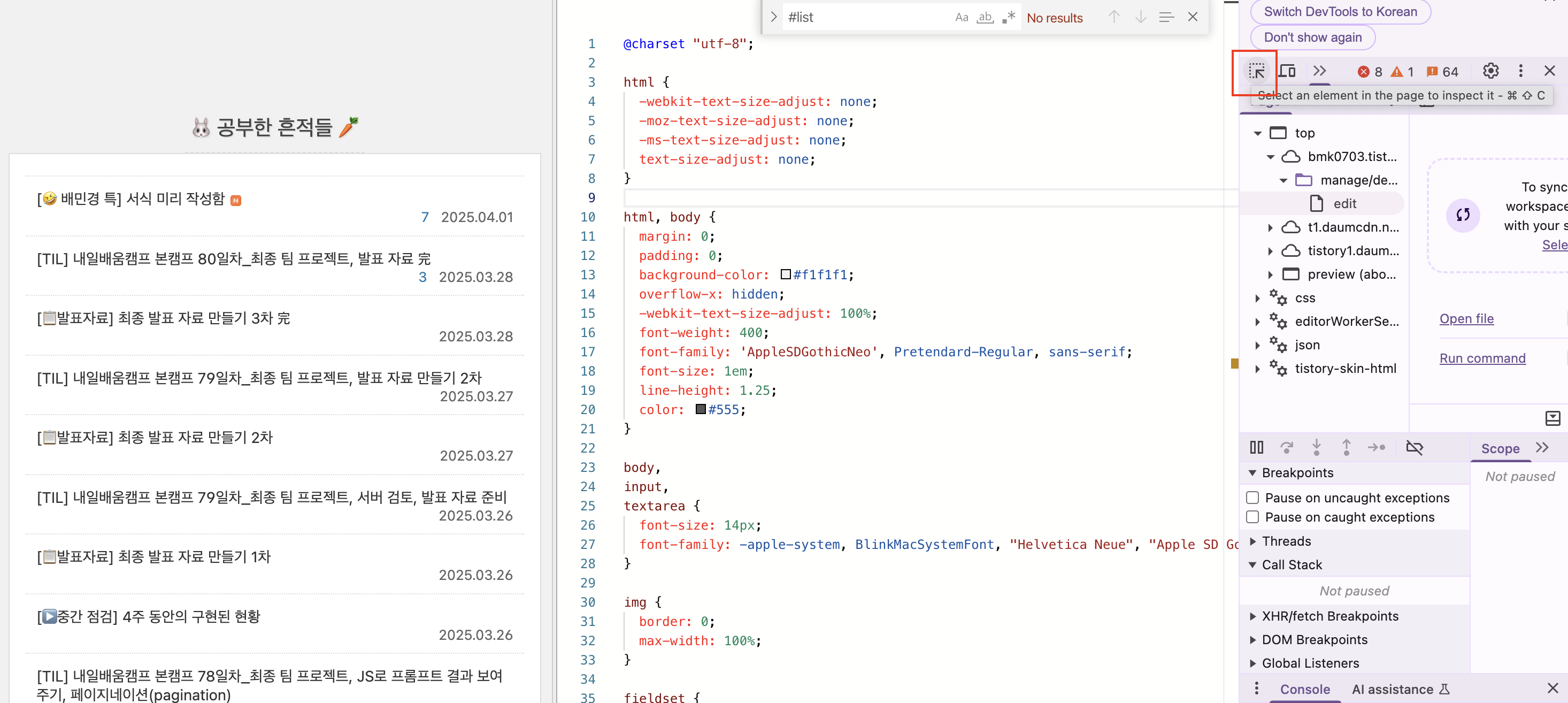Viewport: 1568px width, 703px height.
Task: Expand the css worker node
Action: 1258,298
